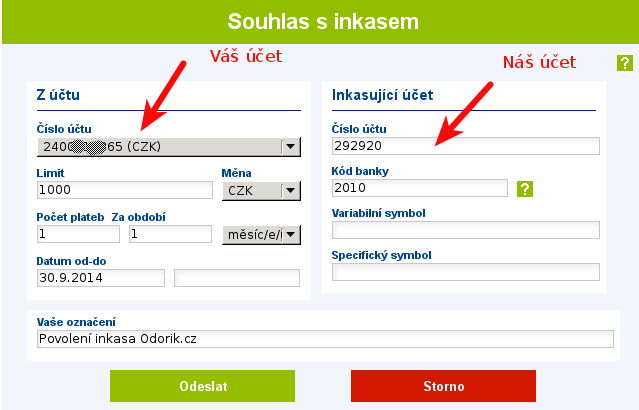Image resolution: width=639 pixels, height=410 pixels.
Task: Submit the form with Odeslat
Action: [x=203, y=386]
